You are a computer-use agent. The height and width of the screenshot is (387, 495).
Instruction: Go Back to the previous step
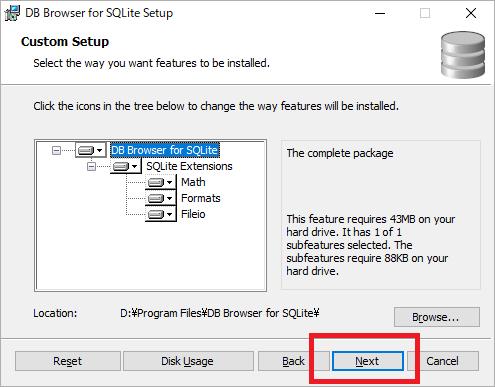(x=293, y=361)
